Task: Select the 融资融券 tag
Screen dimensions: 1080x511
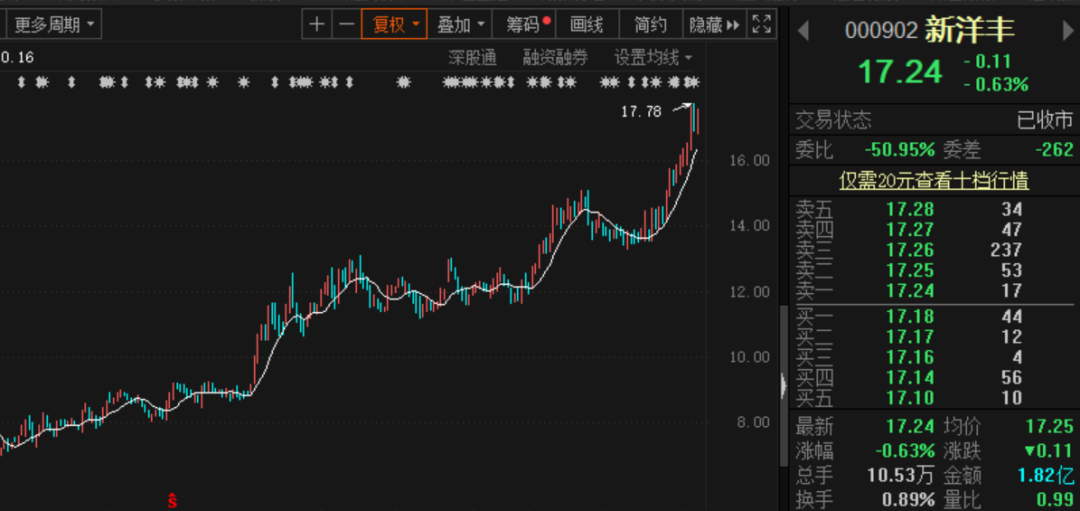Action: coord(555,57)
